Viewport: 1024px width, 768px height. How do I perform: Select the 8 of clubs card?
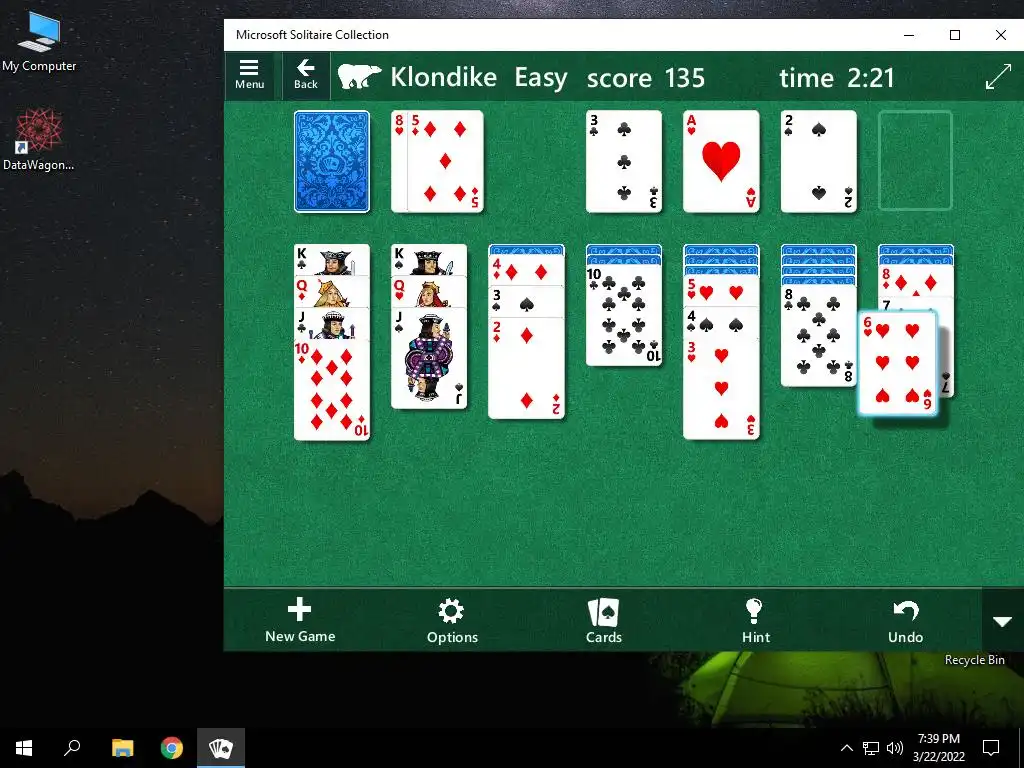pos(818,336)
